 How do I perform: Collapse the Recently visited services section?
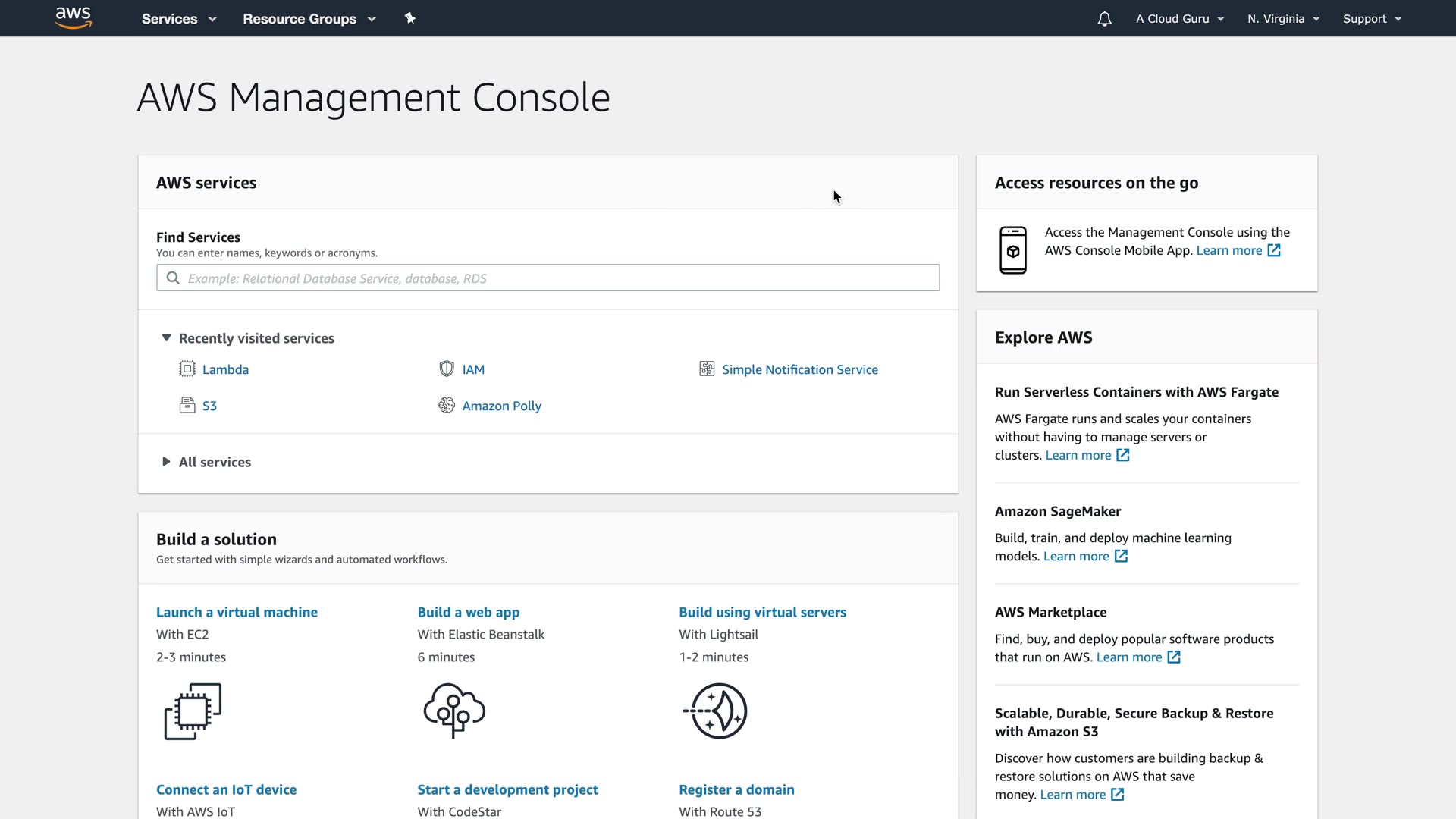click(167, 338)
